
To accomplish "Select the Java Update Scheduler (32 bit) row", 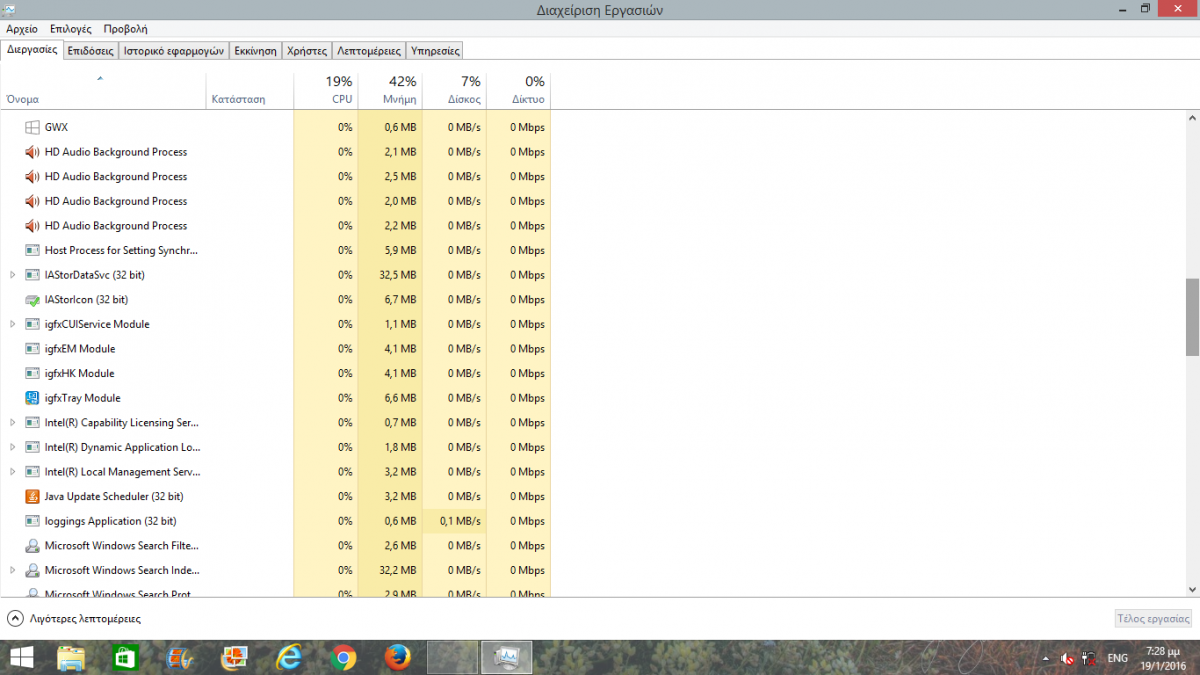I will tap(275, 496).
